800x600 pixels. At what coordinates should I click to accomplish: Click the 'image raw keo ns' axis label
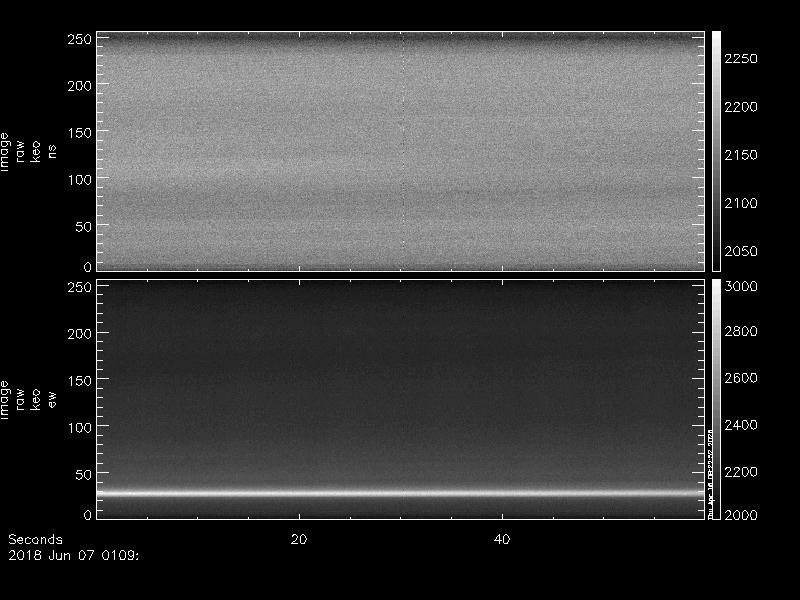tap(20, 150)
